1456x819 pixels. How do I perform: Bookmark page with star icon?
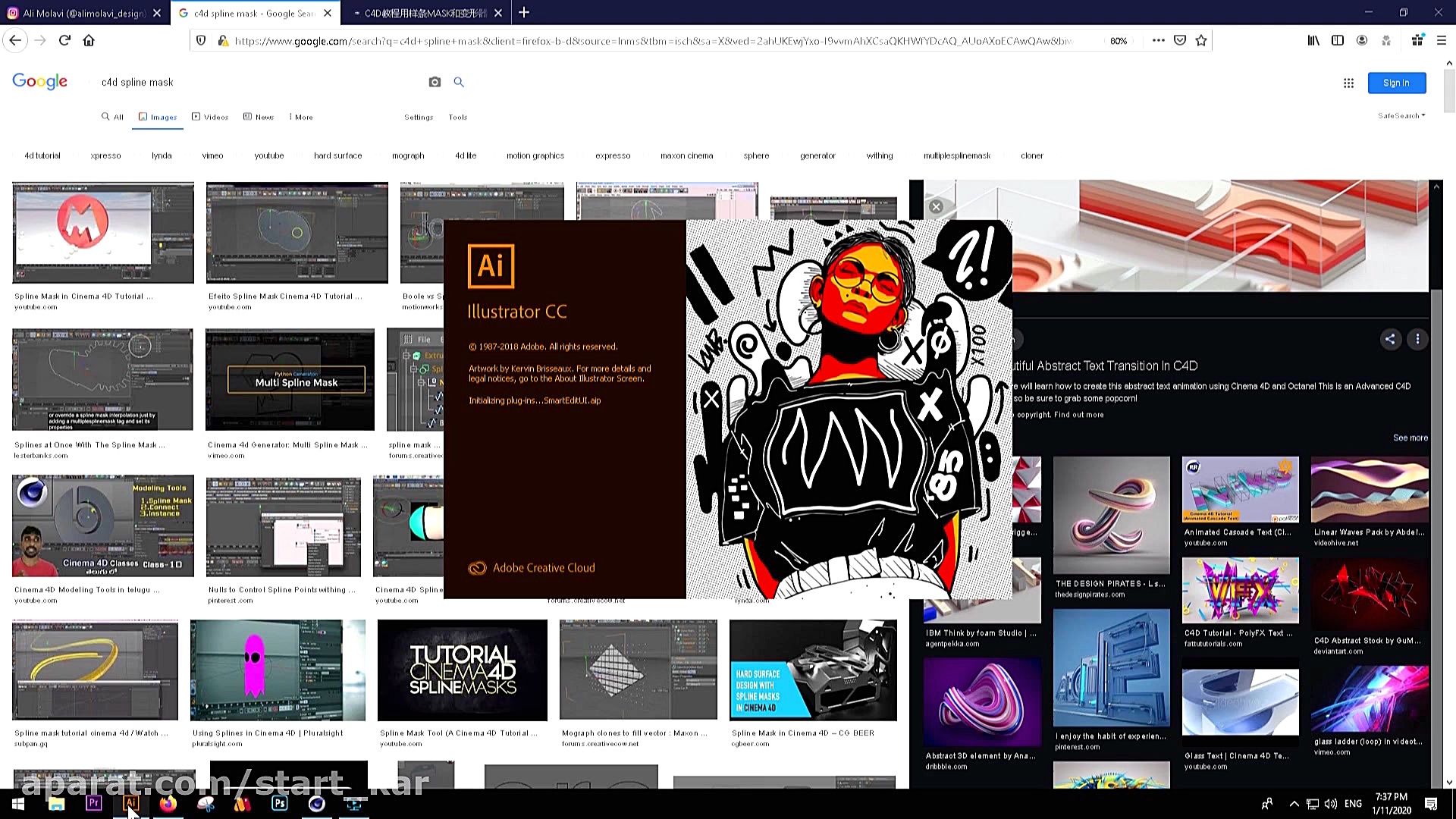click(1201, 41)
